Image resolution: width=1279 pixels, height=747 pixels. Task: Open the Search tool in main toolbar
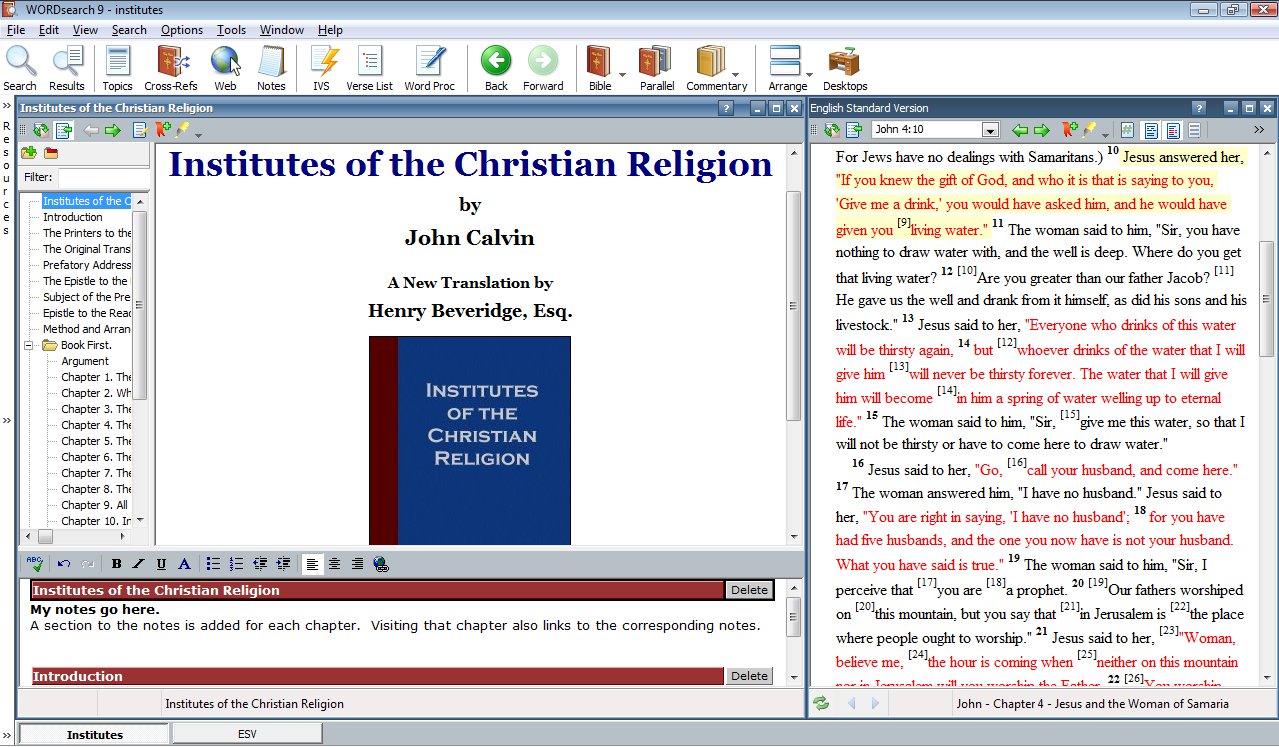20,68
